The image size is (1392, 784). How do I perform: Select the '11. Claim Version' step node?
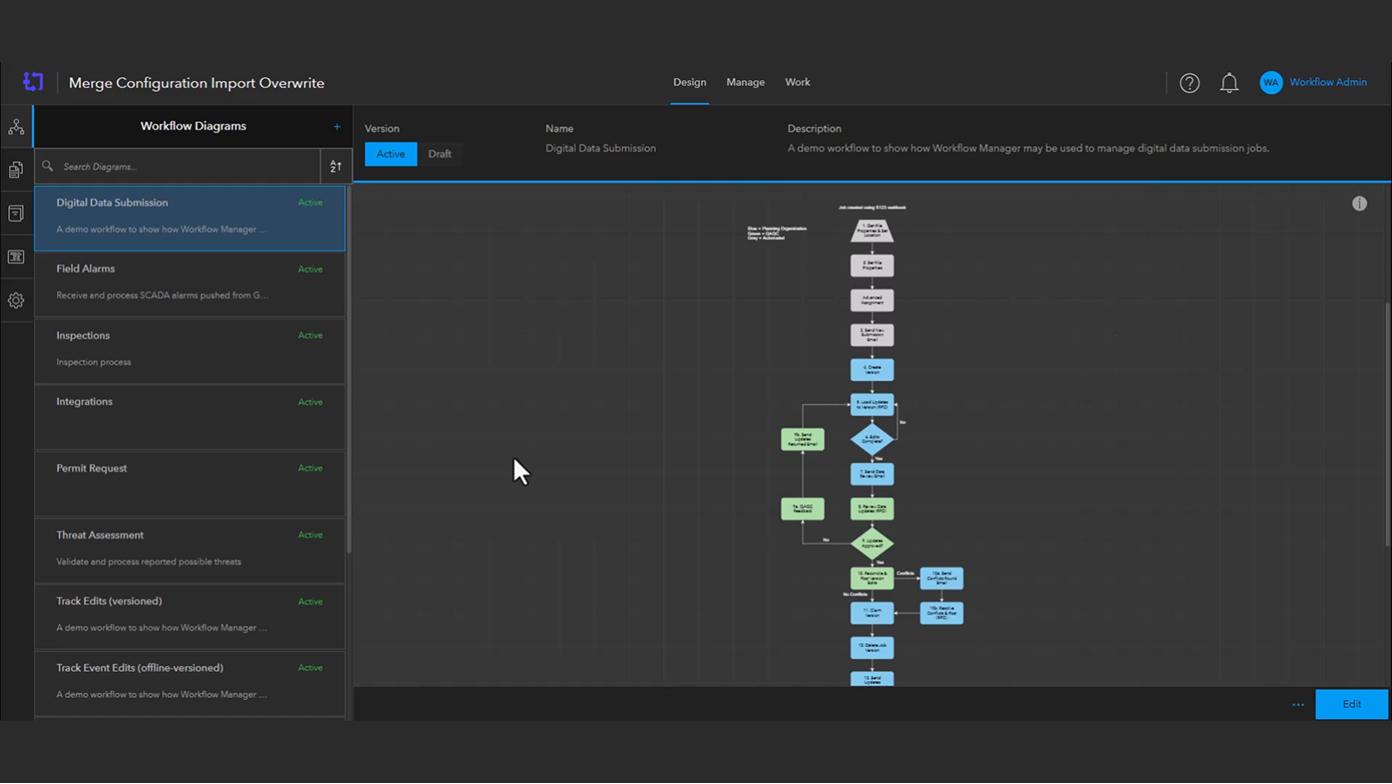pos(872,613)
